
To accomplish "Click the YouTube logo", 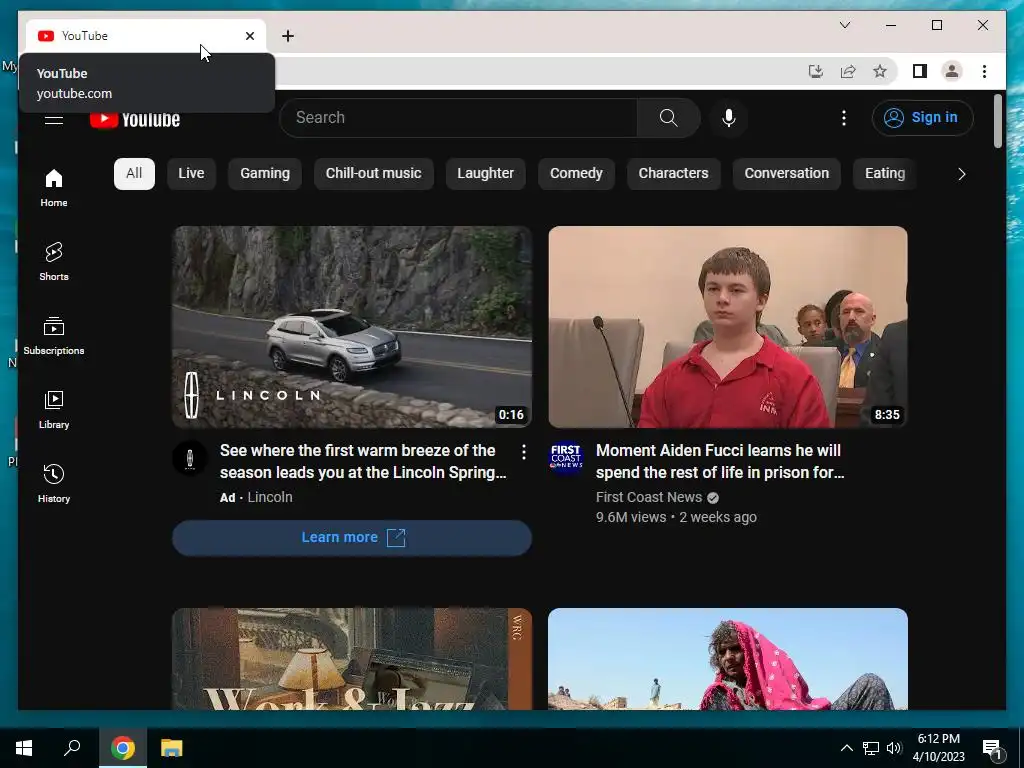I will coord(135,120).
